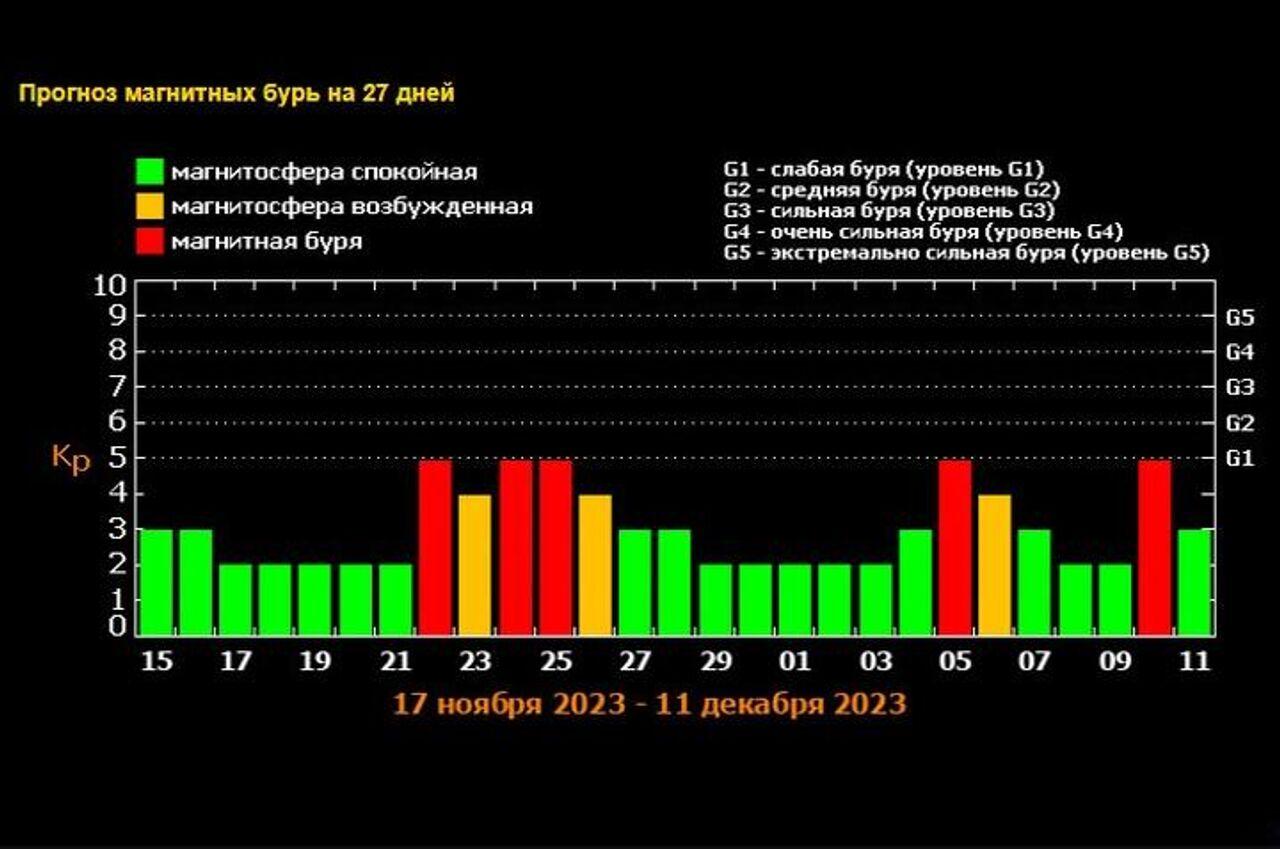Click the 'магнитосфера спокойная' legend label
1280x849 pixels.
click(x=324, y=171)
